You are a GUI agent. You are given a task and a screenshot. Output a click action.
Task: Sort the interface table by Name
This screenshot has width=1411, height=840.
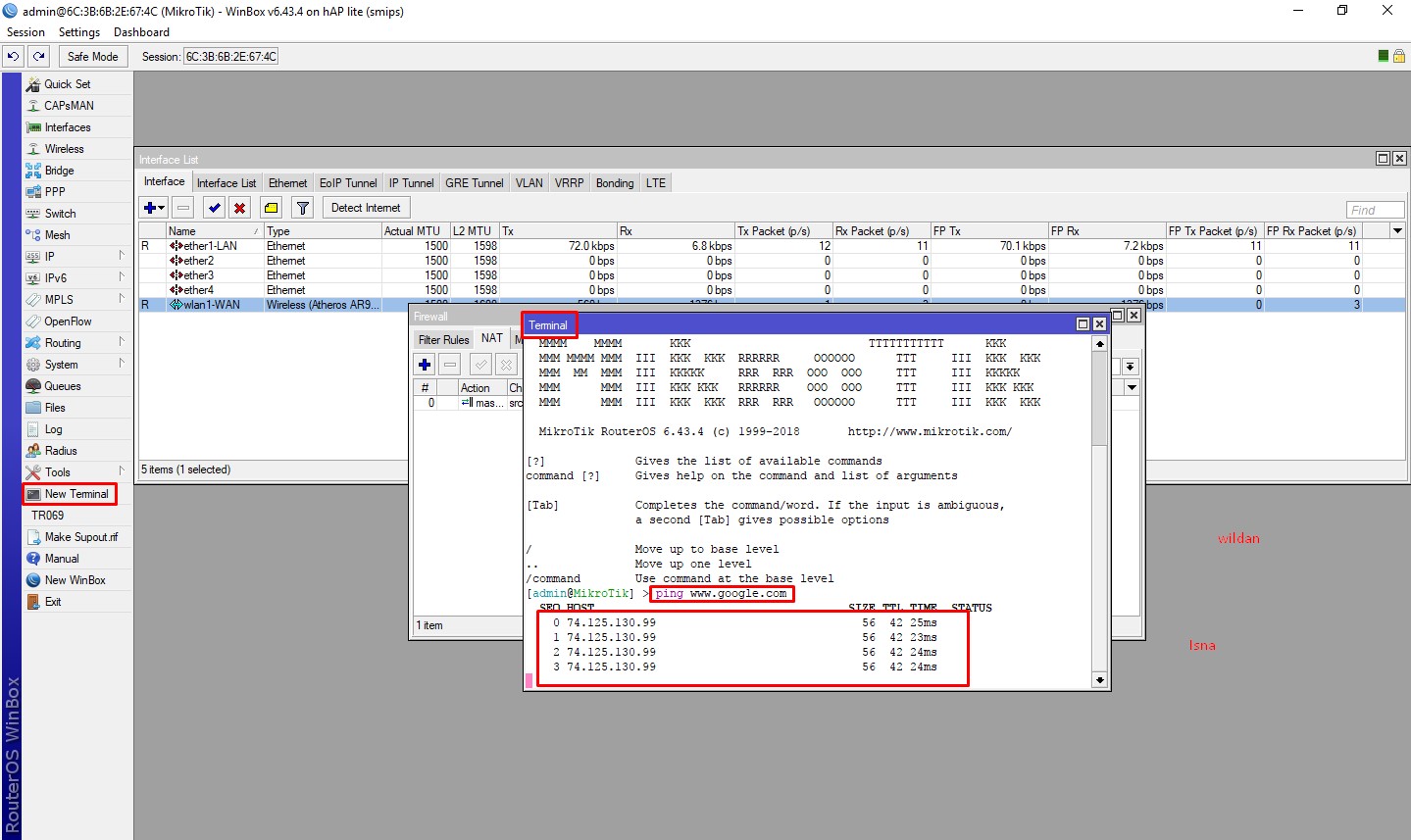[215, 231]
